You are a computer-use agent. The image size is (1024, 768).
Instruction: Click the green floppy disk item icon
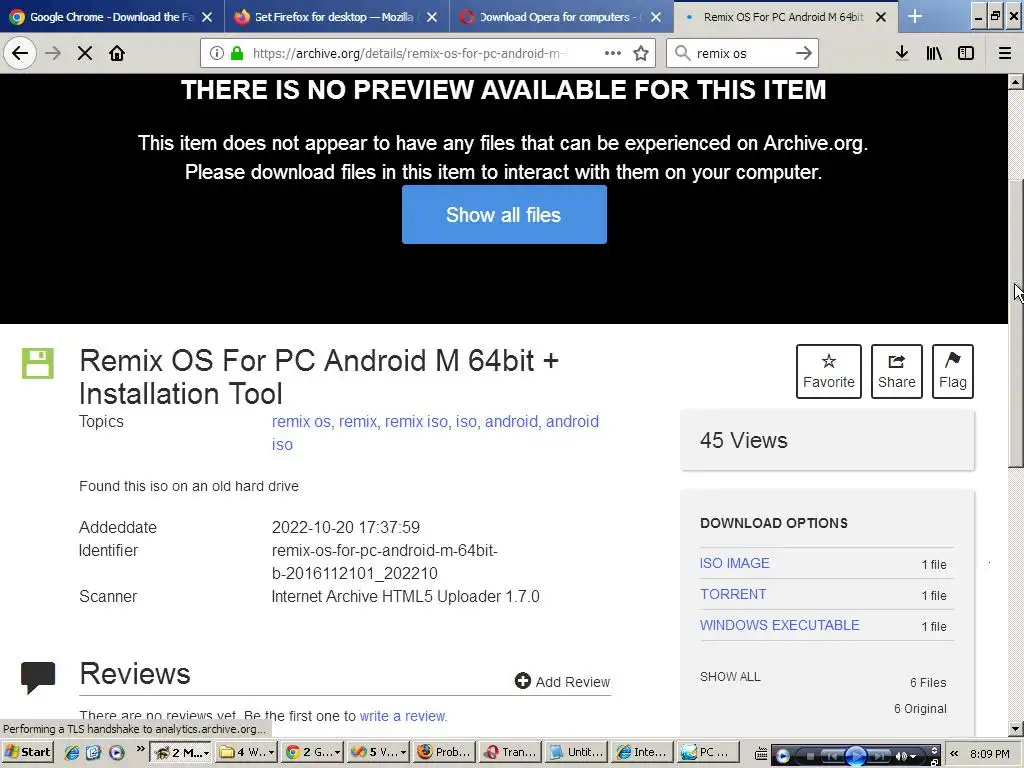(x=38, y=363)
